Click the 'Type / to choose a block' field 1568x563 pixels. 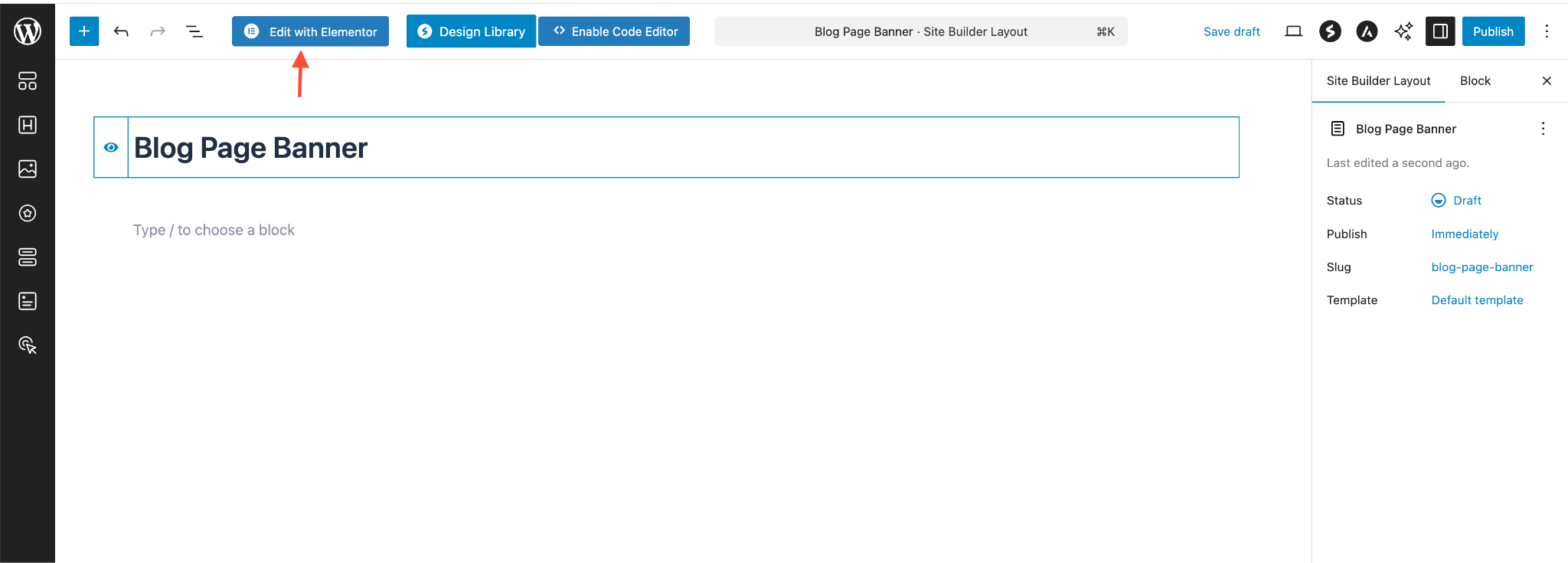pyautogui.click(x=214, y=231)
